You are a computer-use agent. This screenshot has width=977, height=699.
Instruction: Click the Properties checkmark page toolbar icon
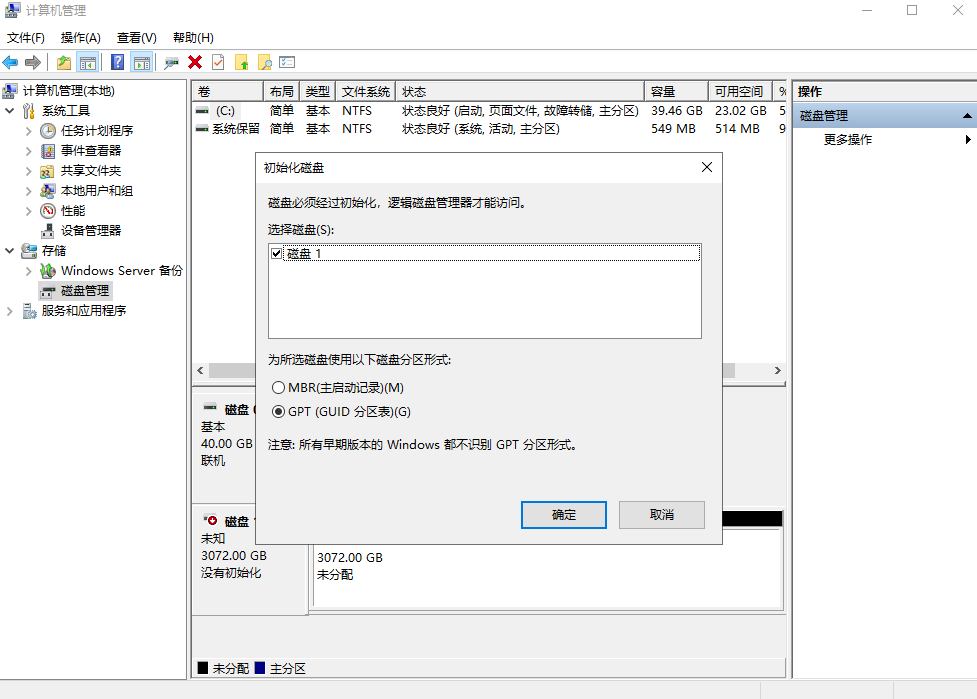point(218,62)
